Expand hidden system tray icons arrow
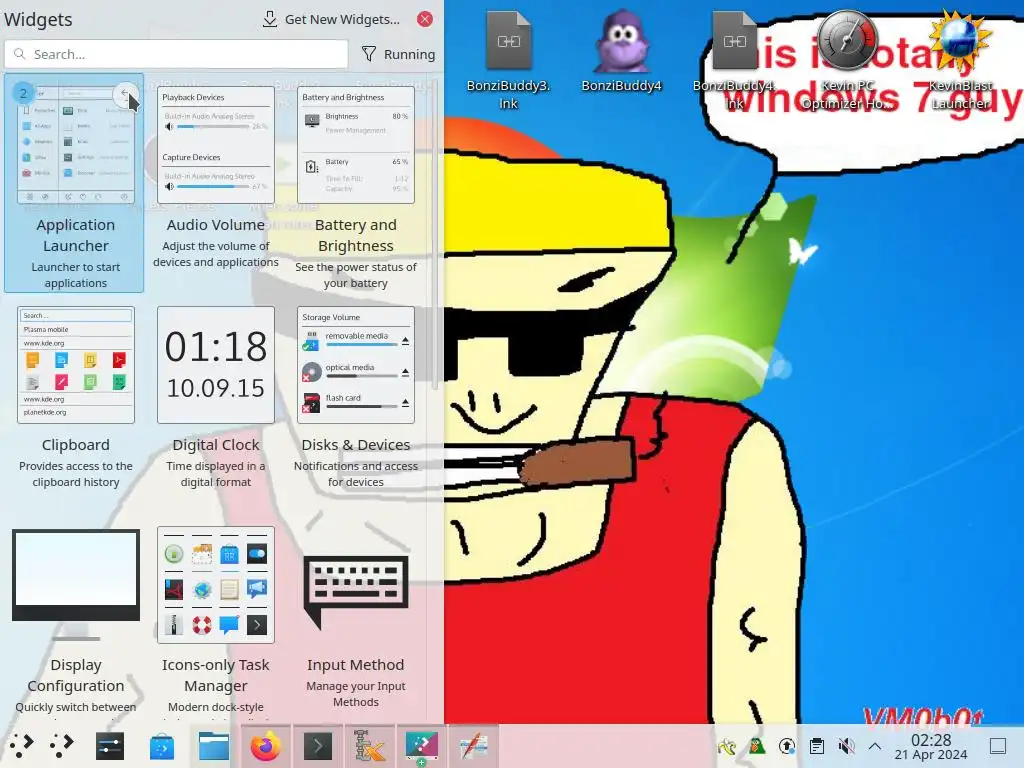Viewport: 1024px width, 768px height. tap(875, 746)
